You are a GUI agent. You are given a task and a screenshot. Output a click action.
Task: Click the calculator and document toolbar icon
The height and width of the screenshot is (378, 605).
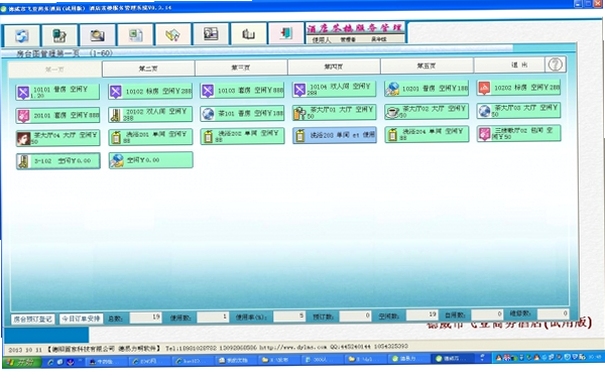(59, 35)
